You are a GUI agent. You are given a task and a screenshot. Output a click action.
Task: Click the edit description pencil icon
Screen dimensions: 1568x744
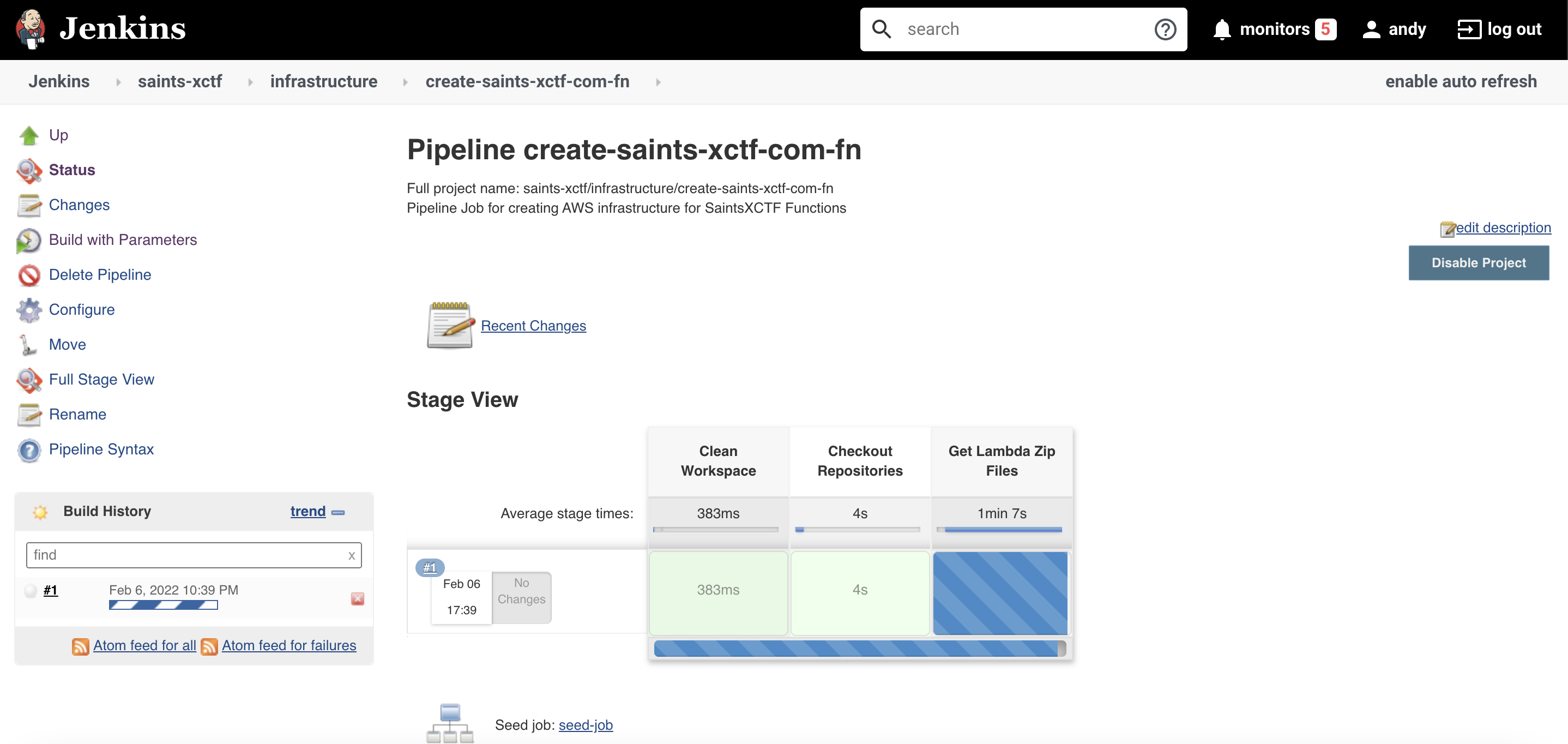click(1447, 229)
